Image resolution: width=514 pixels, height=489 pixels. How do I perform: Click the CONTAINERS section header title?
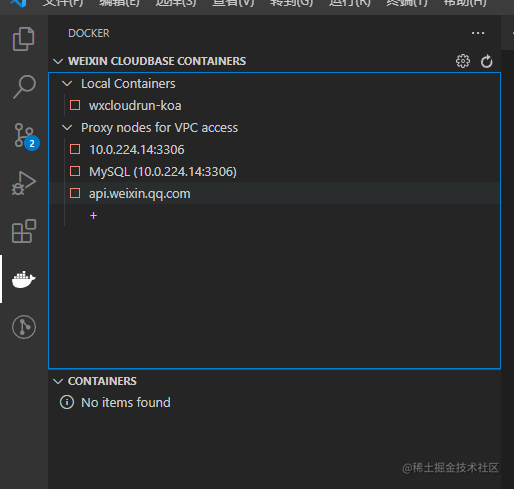tap(102, 381)
